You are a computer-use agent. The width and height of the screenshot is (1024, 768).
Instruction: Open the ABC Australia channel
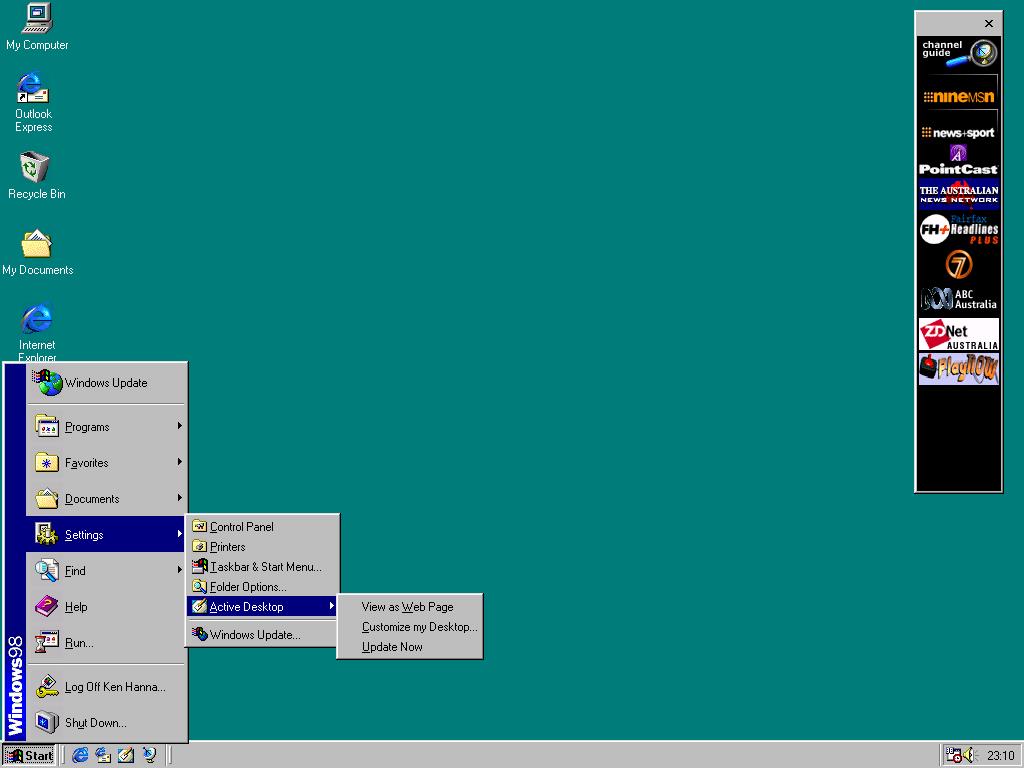coord(958,299)
